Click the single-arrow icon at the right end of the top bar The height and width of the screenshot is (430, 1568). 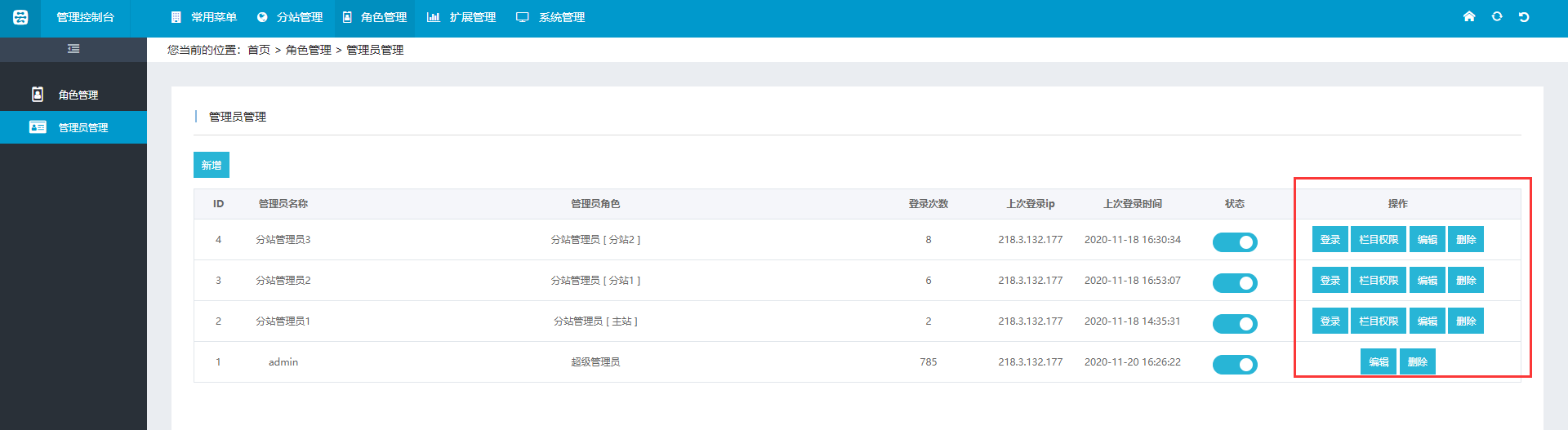point(1524,16)
